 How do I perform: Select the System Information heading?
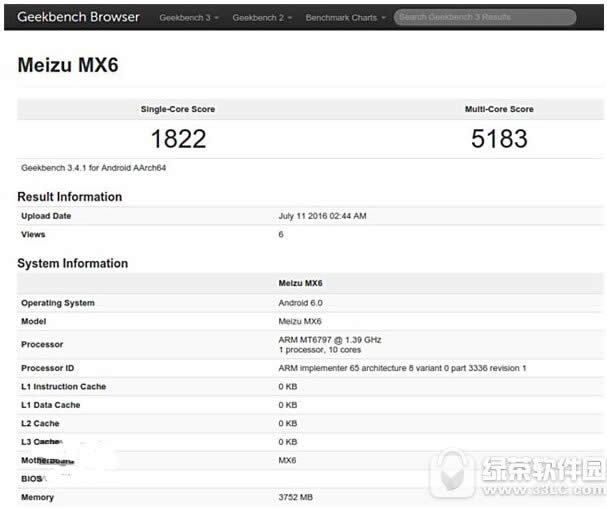tap(73, 263)
